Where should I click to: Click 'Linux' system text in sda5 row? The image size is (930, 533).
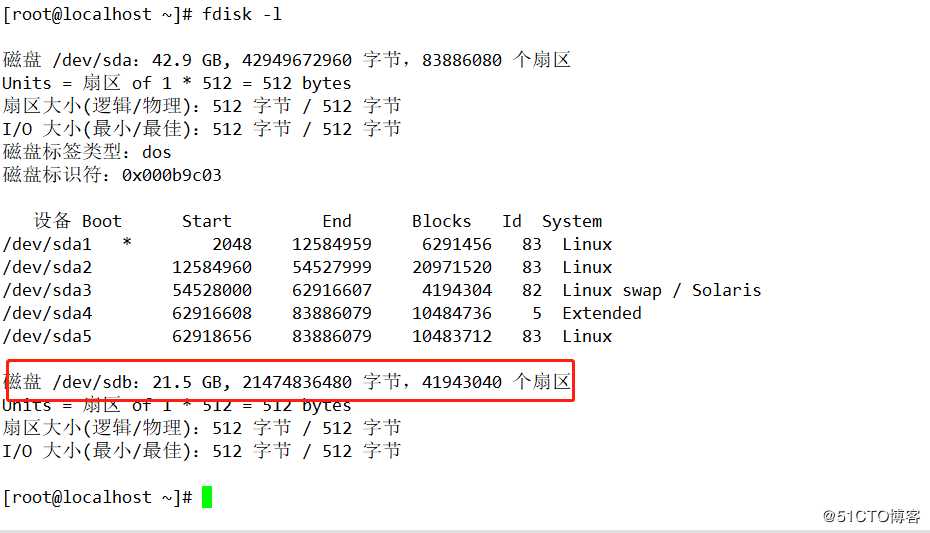click(587, 336)
